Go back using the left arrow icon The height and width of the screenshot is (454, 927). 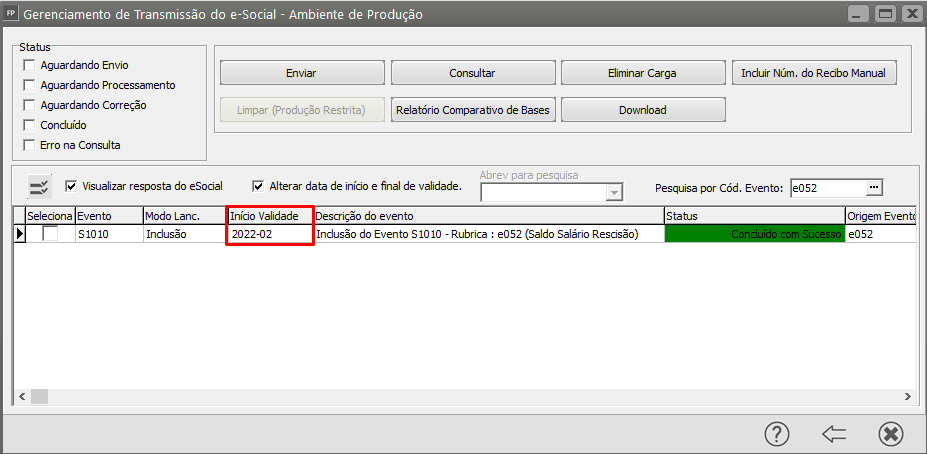(x=834, y=434)
